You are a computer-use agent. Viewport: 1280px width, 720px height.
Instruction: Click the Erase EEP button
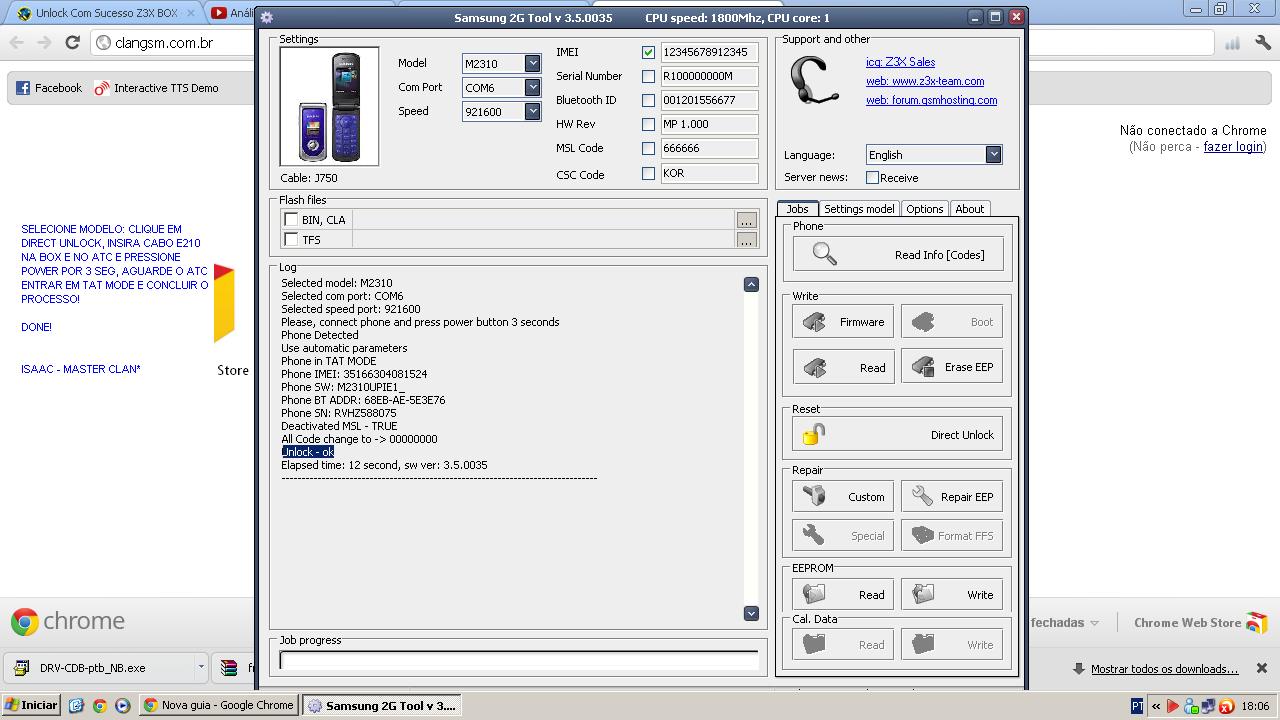[952, 367]
